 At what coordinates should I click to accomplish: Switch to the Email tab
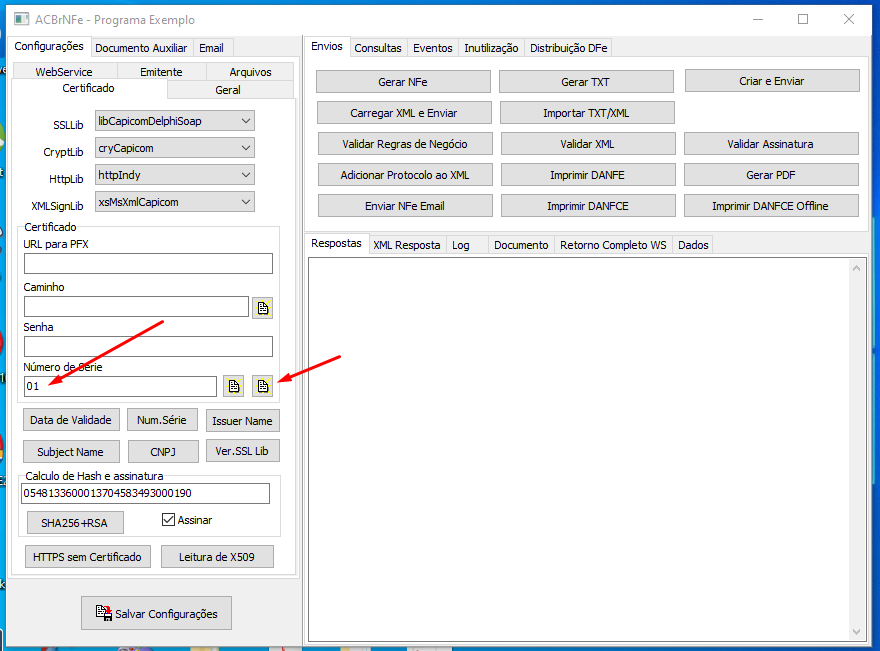(x=211, y=48)
